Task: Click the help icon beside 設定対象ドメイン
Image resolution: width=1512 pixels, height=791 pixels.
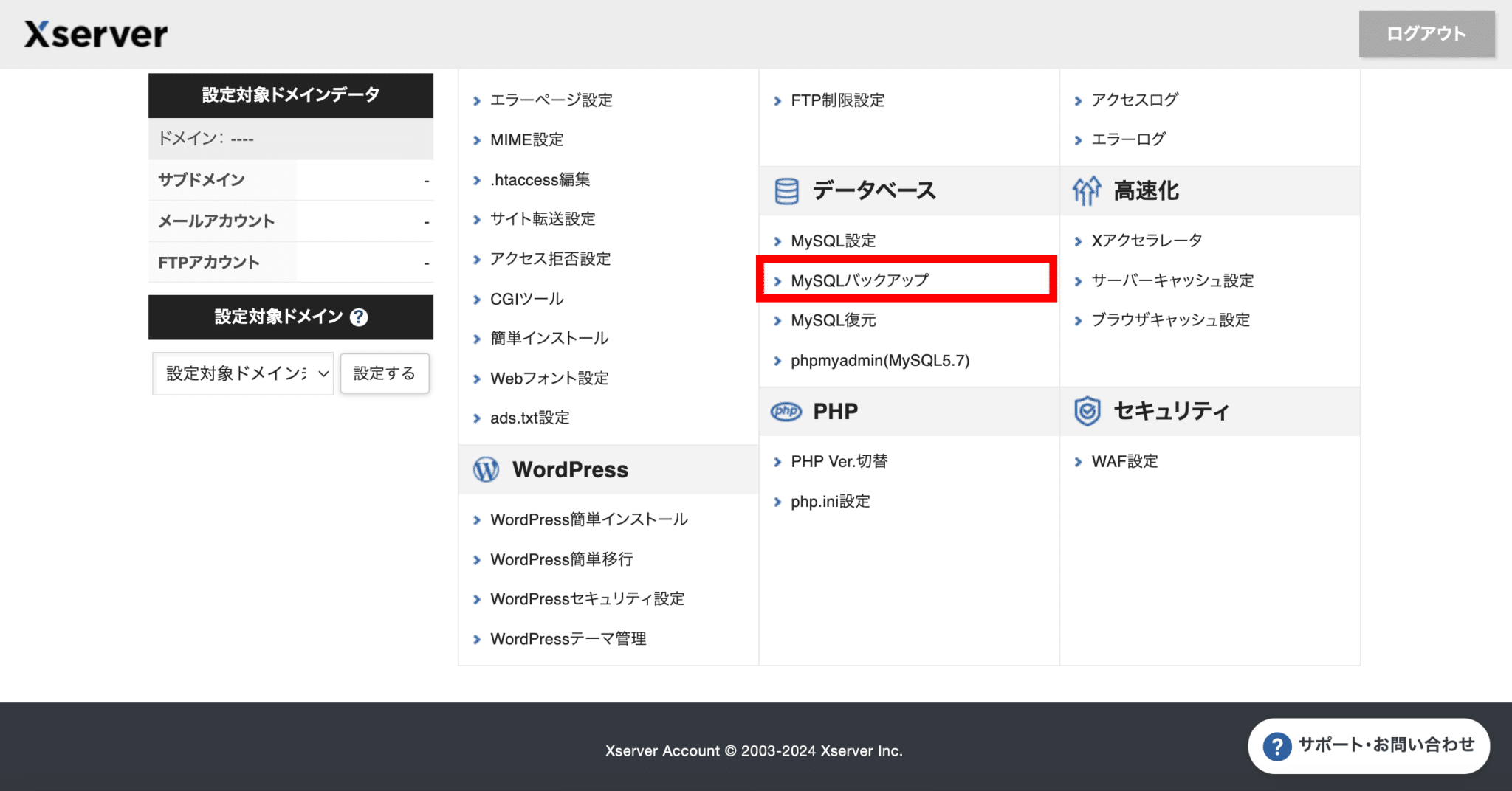Action: pos(359,317)
